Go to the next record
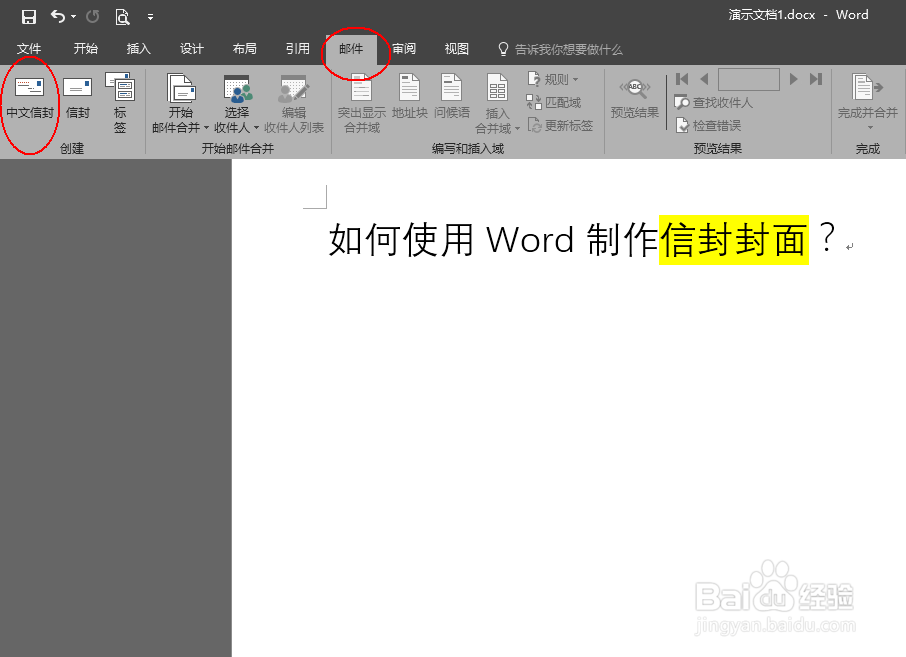 [x=793, y=79]
